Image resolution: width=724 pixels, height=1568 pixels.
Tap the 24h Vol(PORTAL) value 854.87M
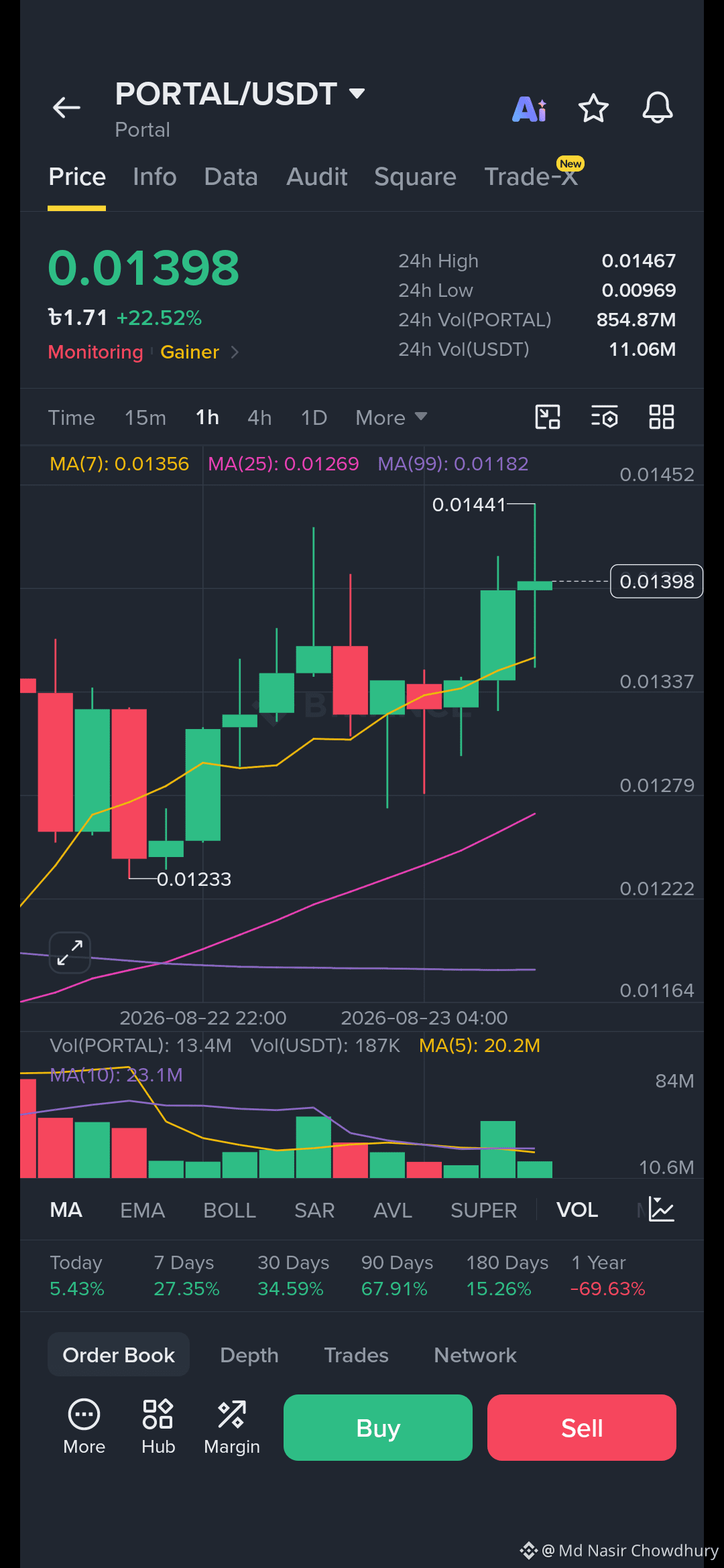pos(636,320)
